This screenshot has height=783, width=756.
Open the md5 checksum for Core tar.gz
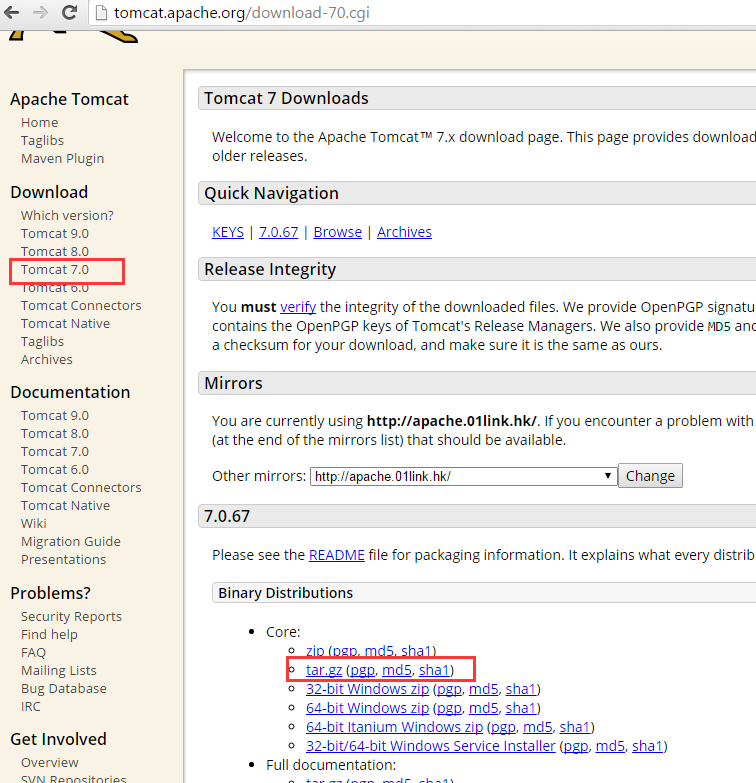(x=397, y=670)
